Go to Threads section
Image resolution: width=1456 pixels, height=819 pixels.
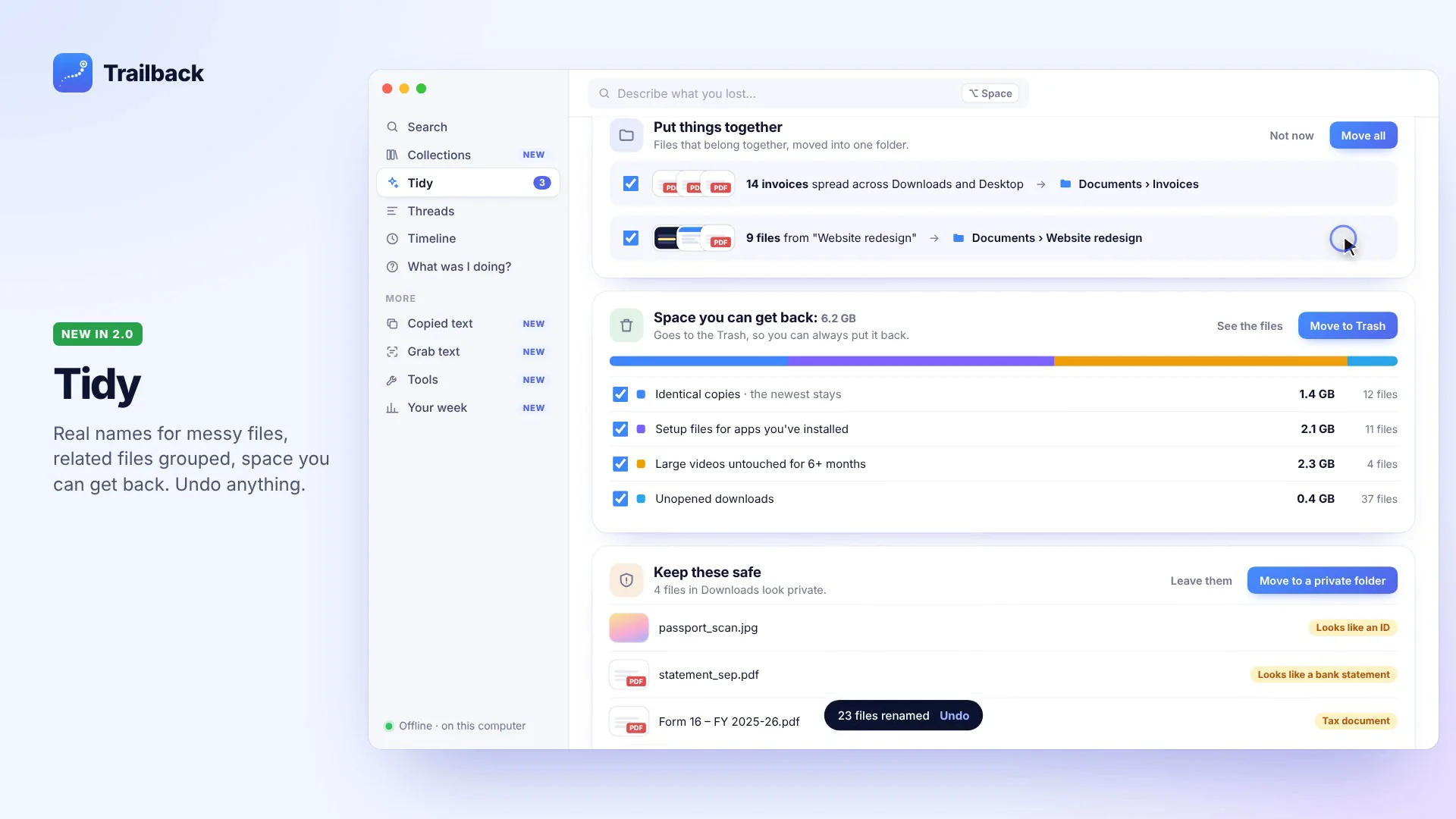coord(468,211)
